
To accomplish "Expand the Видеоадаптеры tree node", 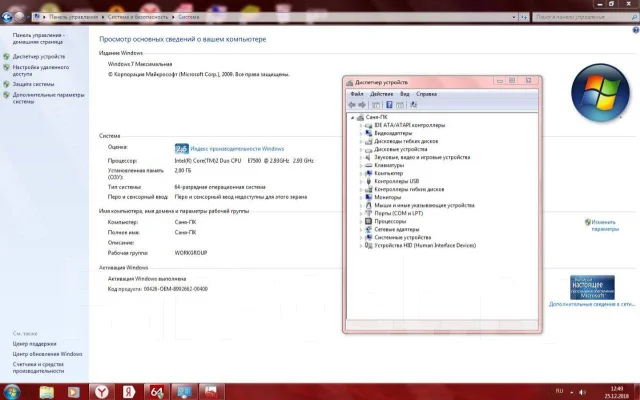I will pos(361,133).
